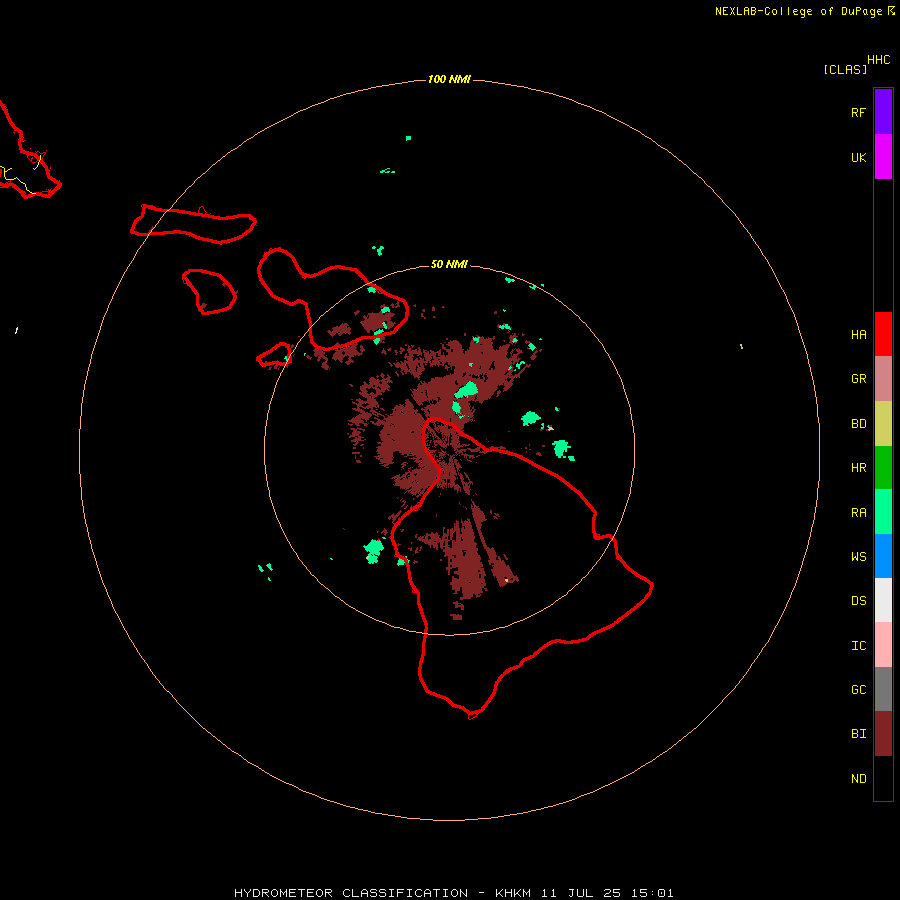Click the HR legend label
This screenshot has width=900, height=900.
858,468
